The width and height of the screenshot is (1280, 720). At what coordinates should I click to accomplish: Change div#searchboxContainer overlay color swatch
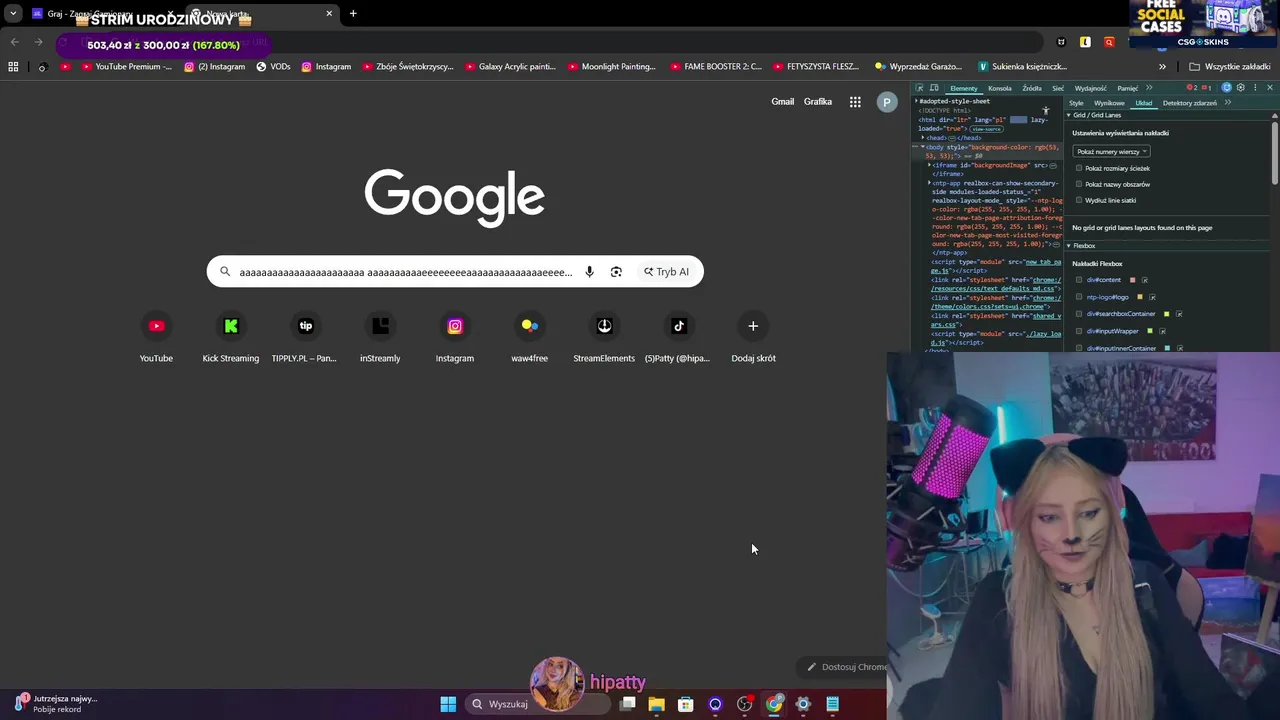[1166, 314]
